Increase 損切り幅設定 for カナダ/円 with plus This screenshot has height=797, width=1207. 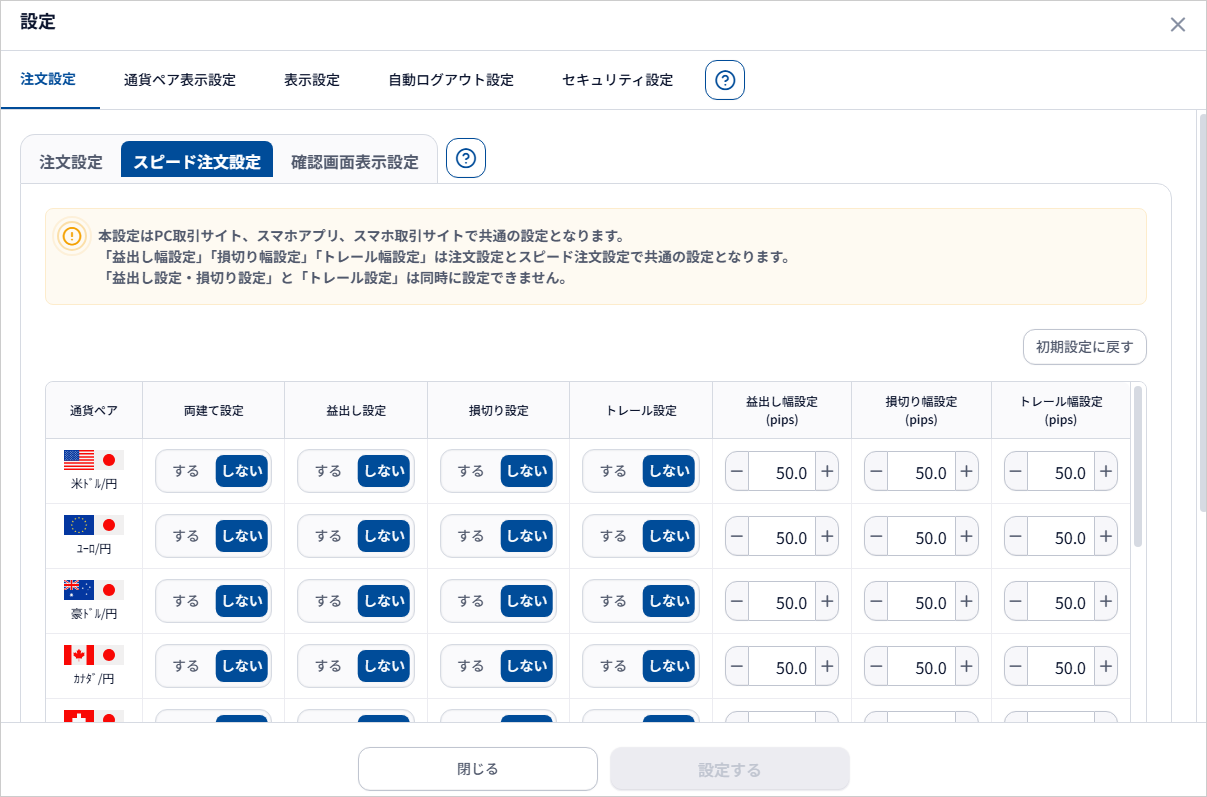[x=966, y=667]
